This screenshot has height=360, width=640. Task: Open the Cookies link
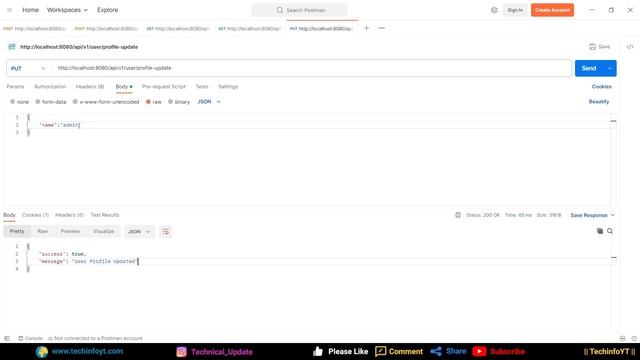(x=602, y=87)
